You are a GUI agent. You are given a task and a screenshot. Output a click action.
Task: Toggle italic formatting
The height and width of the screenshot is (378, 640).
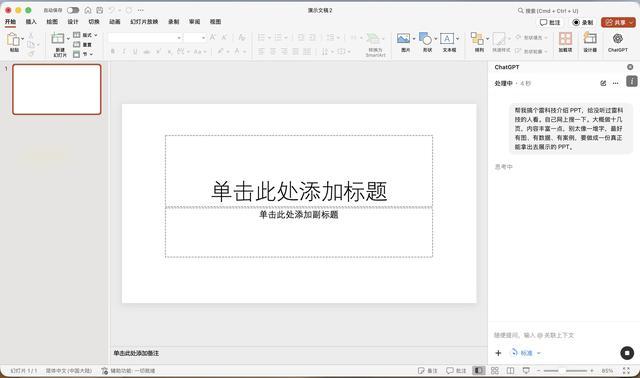(x=124, y=51)
